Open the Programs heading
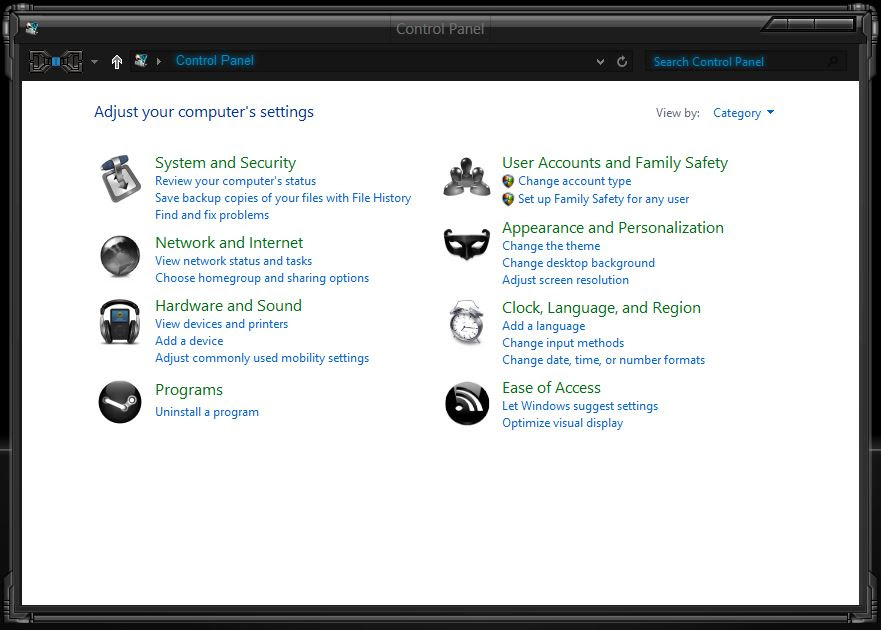881x630 pixels. (x=189, y=390)
